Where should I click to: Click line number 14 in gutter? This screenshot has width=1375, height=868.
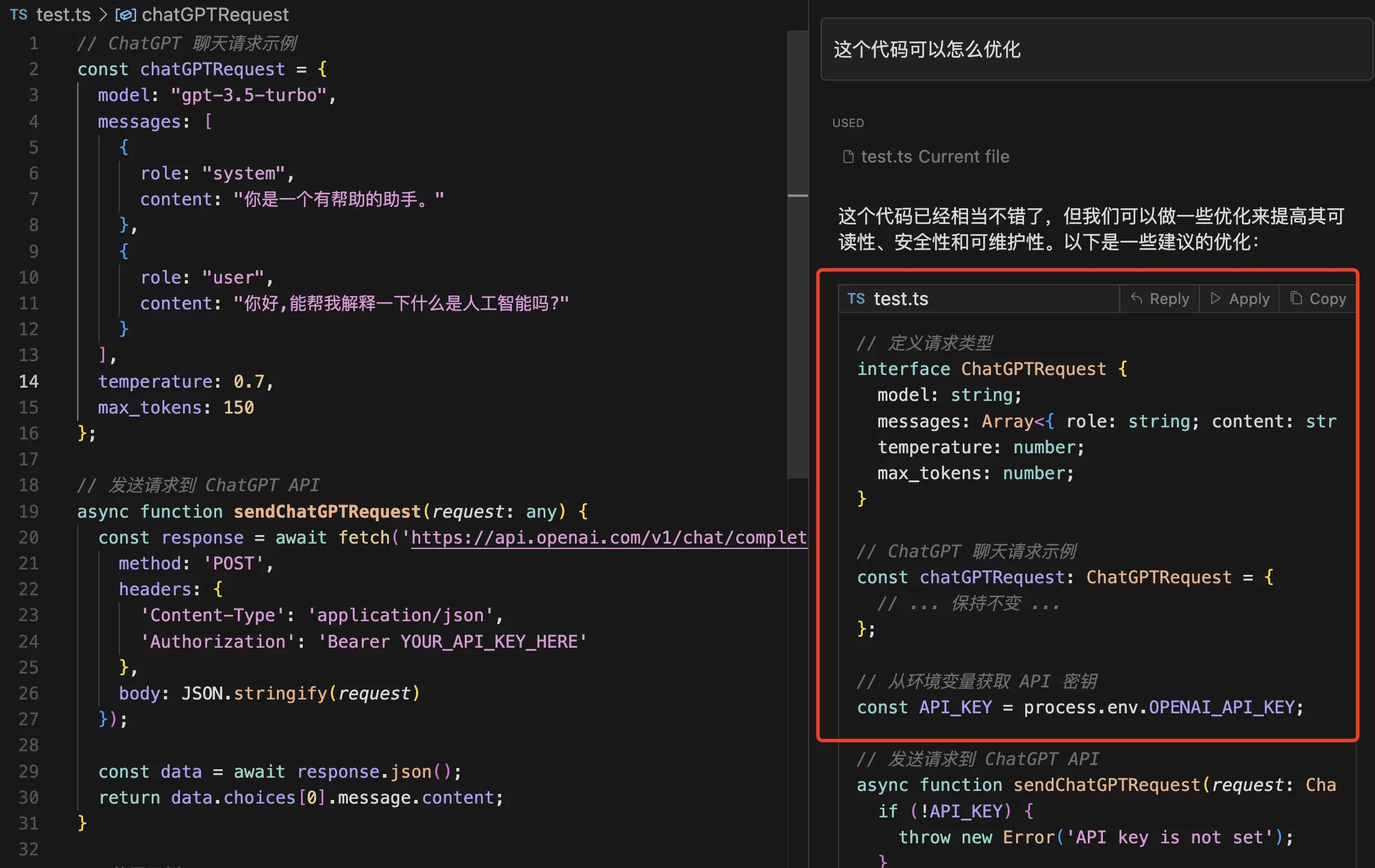pyautogui.click(x=28, y=382)
